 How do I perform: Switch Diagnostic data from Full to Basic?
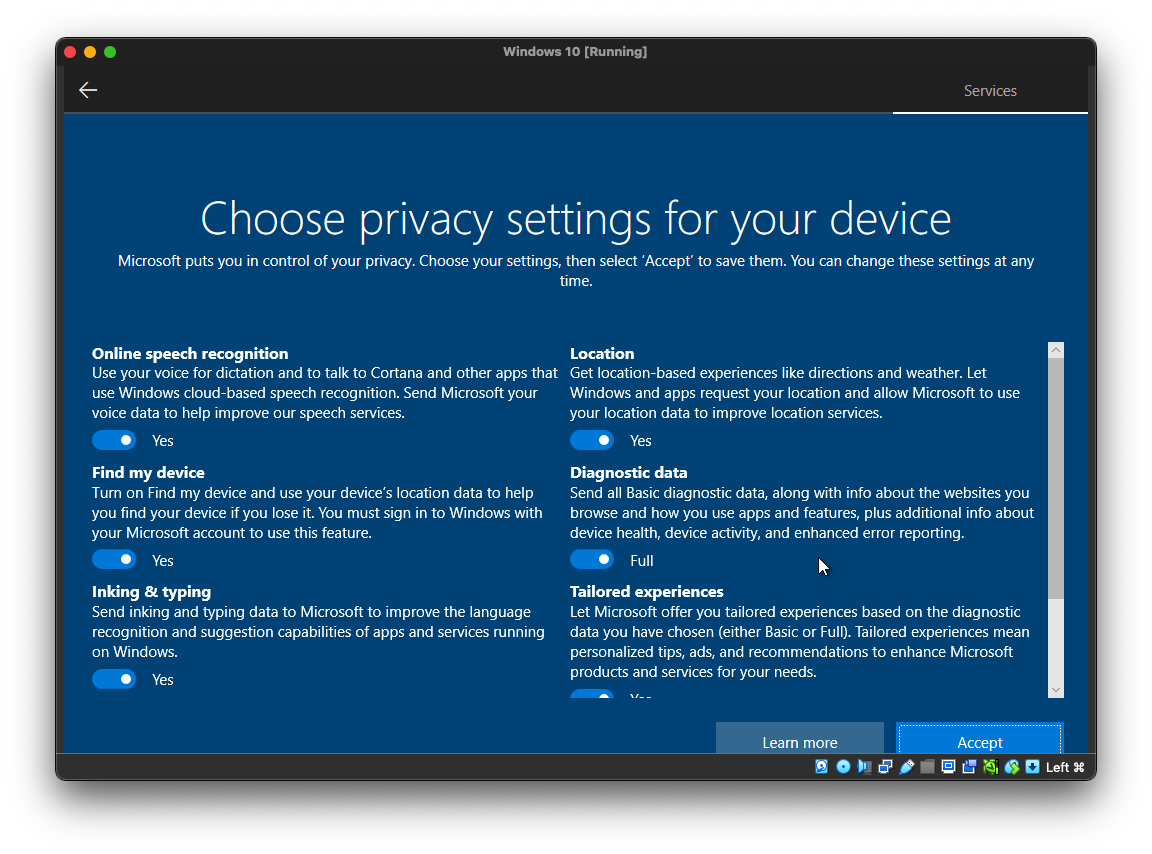[x=592, y=560]
